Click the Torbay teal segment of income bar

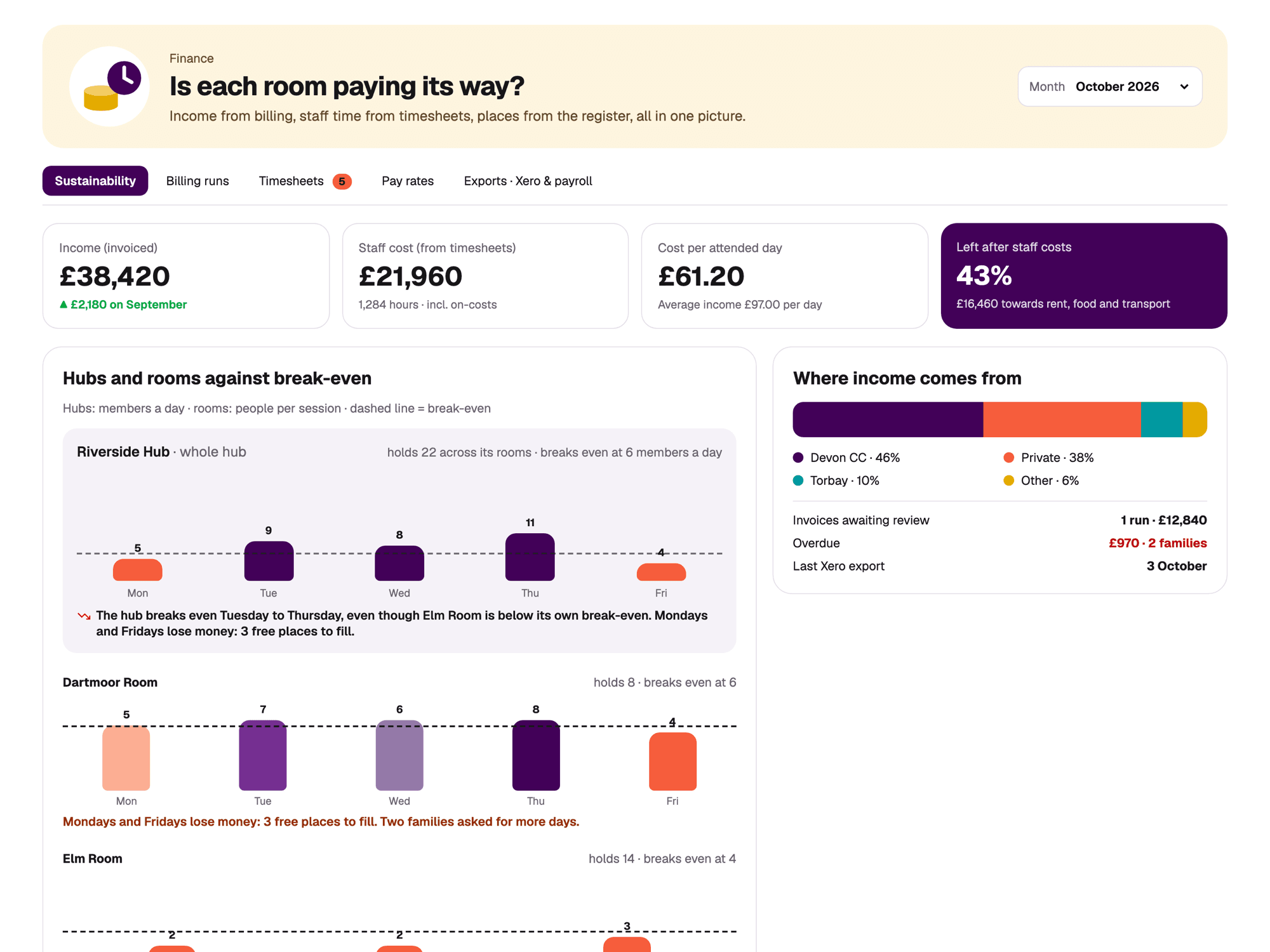1161,420
